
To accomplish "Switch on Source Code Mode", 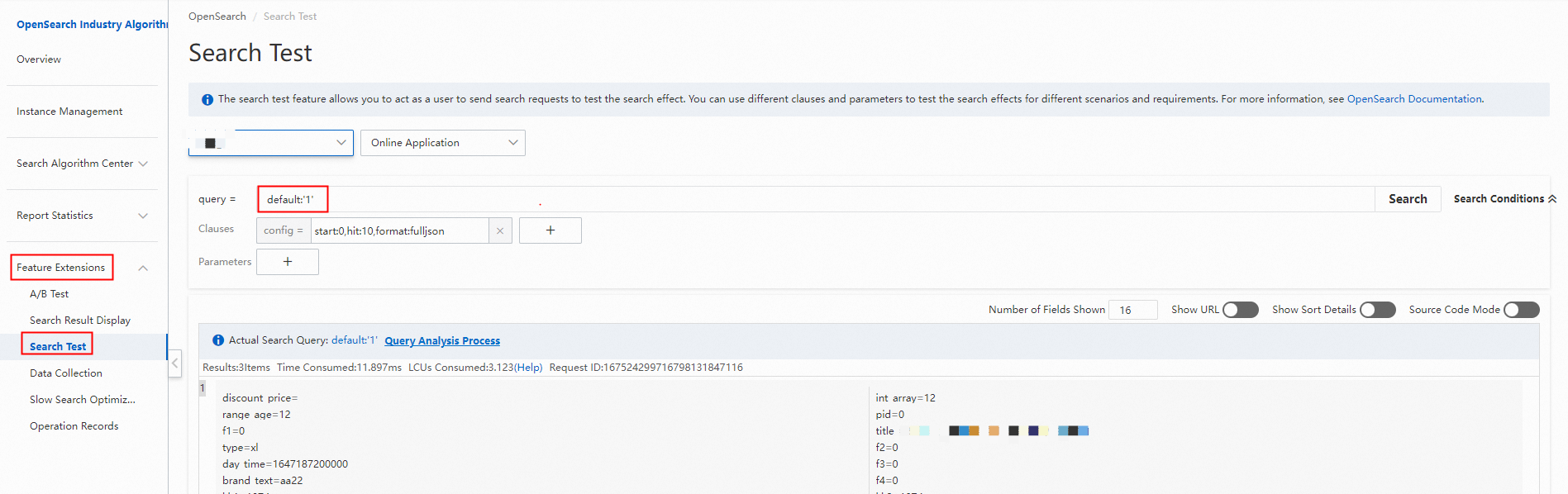I will [x=1522, y=310].
